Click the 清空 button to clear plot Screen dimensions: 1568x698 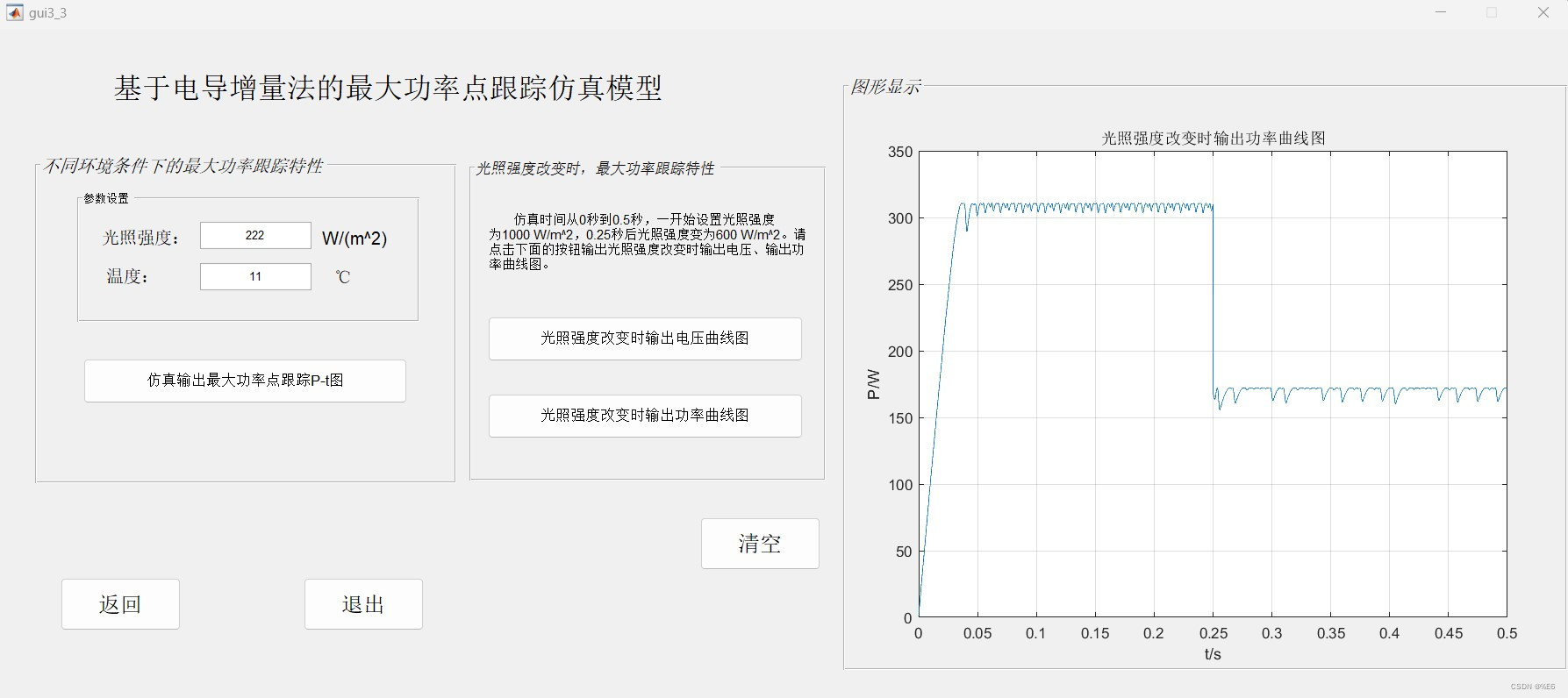(x=760, y=544)
